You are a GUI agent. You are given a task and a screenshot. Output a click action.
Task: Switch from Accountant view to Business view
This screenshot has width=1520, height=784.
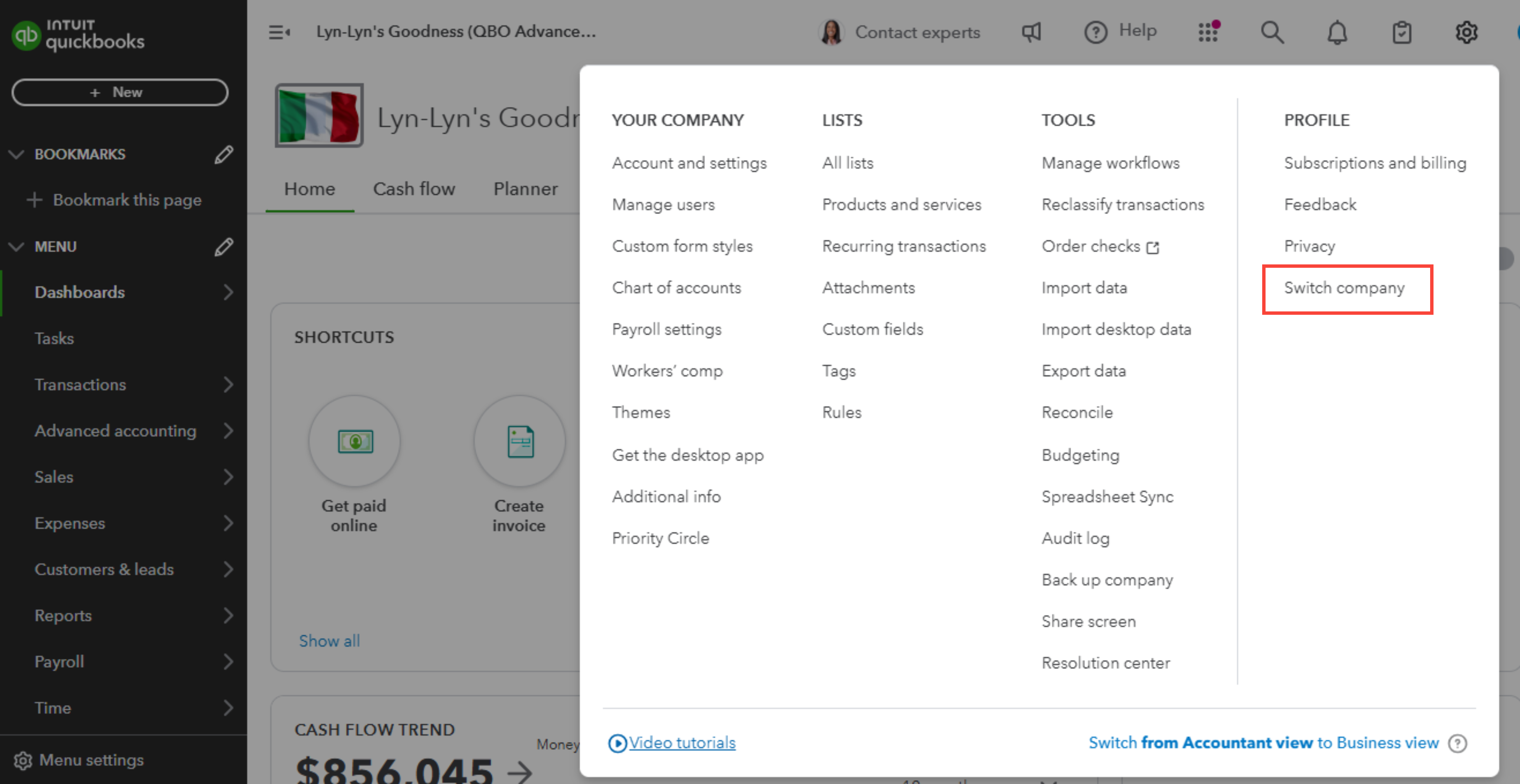point(1263,743)
